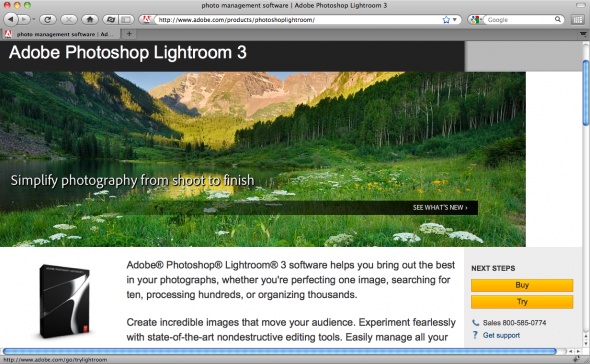Toggle the sidebar panel toolbar button
This screenshot has height=364, width=590.
[x=127, y=19]
